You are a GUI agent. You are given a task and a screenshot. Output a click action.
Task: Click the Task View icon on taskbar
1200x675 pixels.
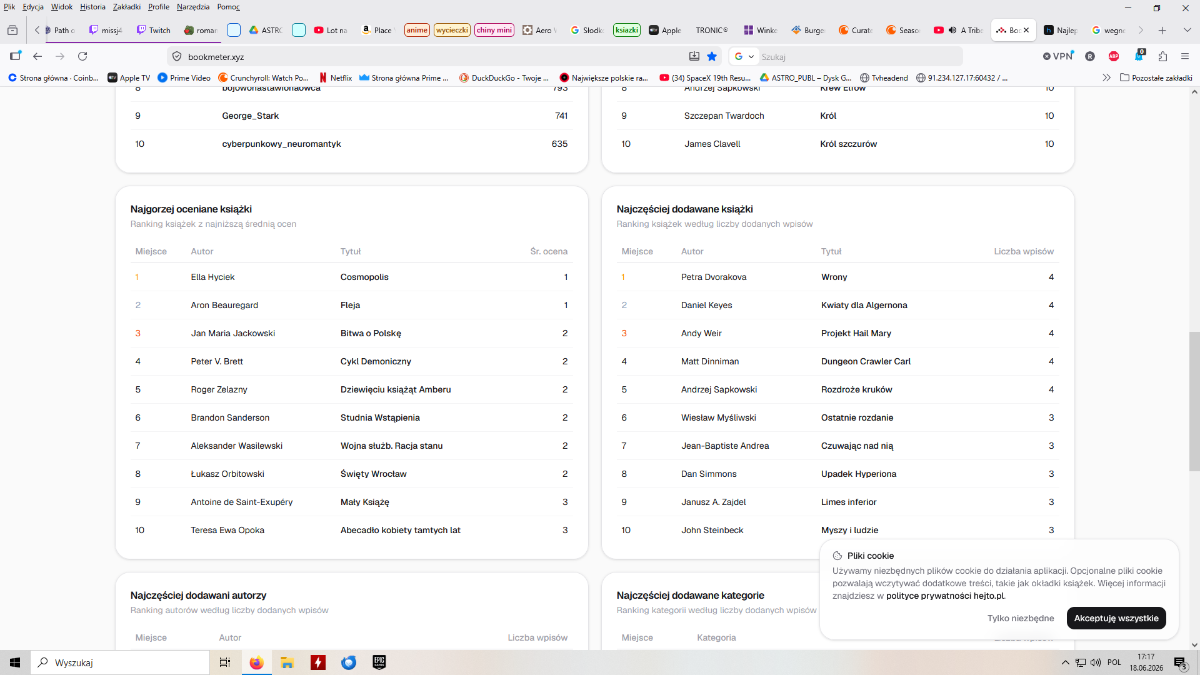225,662
